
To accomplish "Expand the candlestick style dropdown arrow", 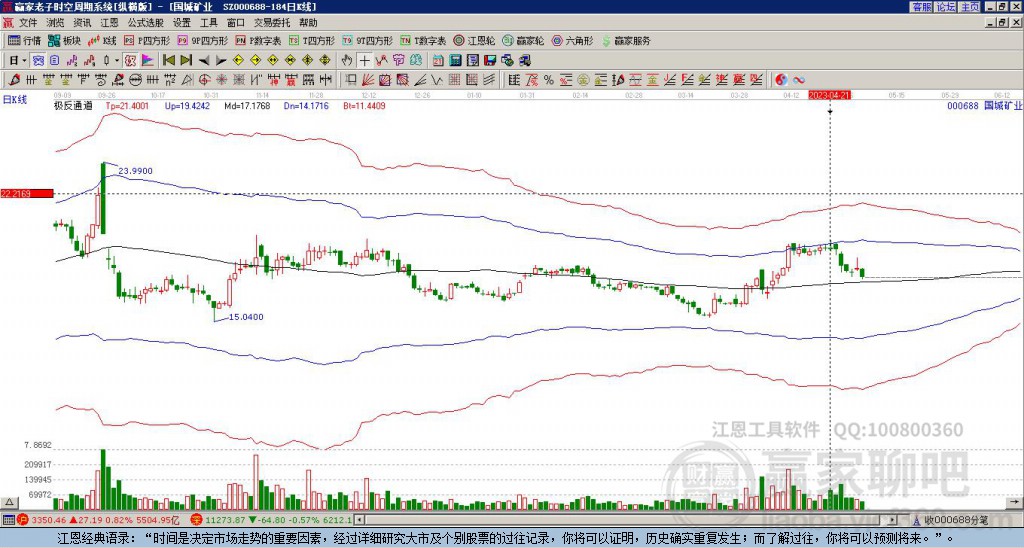I will [x=117, y=61].
